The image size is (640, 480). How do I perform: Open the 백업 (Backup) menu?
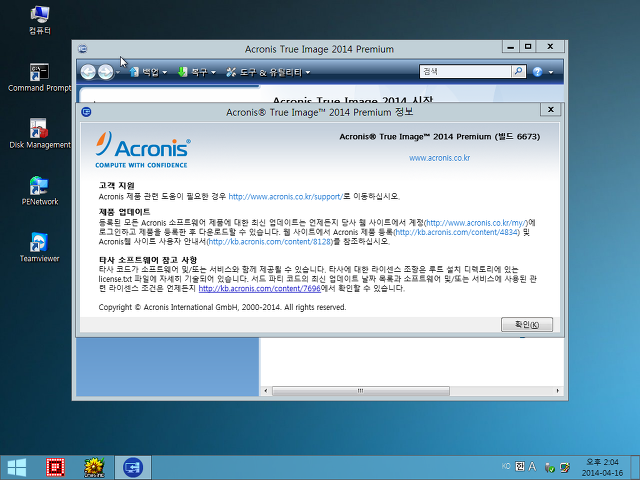point(148,72)
